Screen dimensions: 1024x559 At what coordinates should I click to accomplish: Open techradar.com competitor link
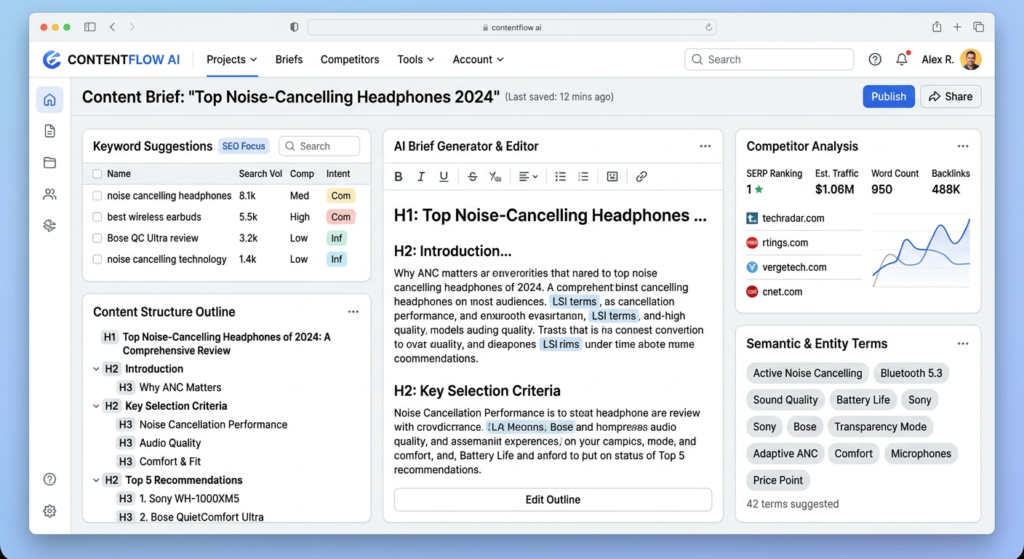(x=793, y=218)
